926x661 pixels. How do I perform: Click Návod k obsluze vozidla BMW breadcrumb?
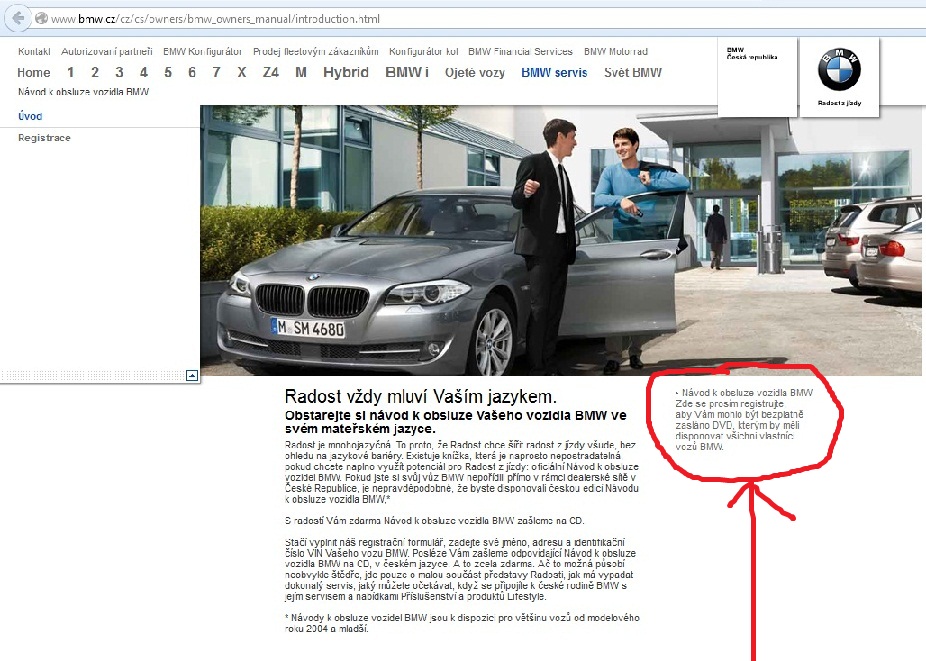click(83, 92)
